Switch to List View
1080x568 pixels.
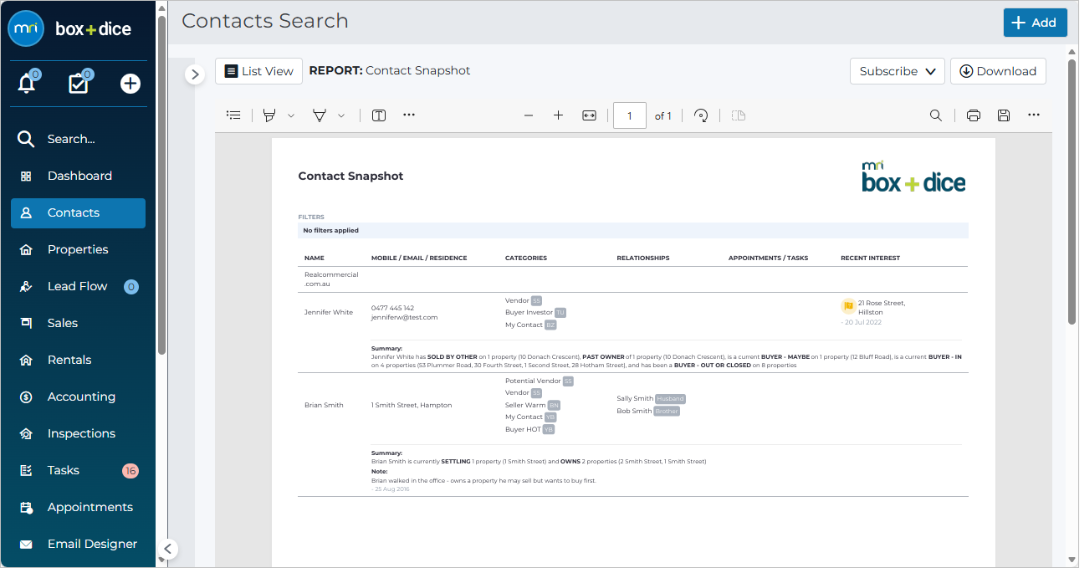(259, 71)
